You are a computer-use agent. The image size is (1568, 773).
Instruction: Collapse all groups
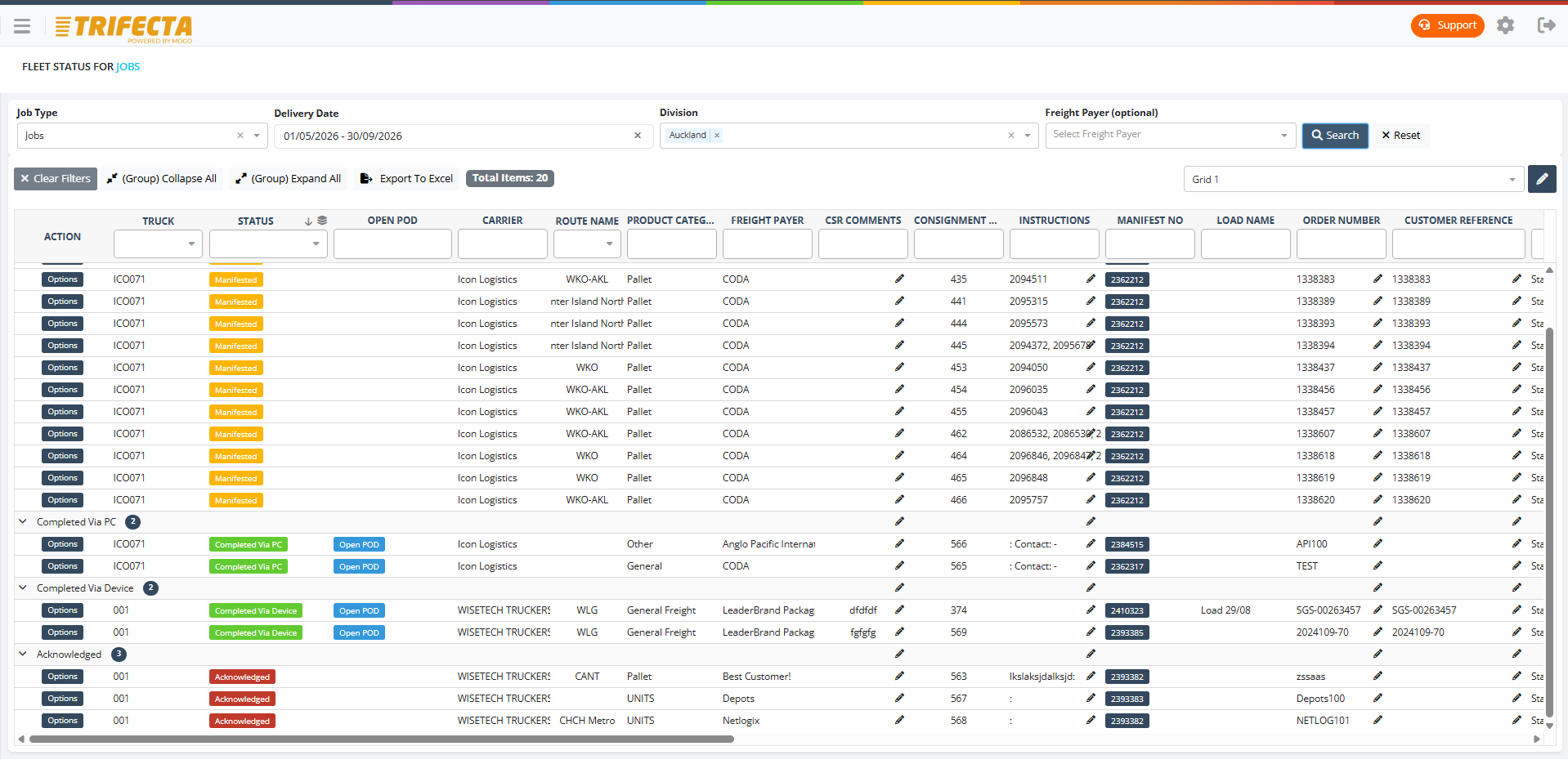click(162, 179)
